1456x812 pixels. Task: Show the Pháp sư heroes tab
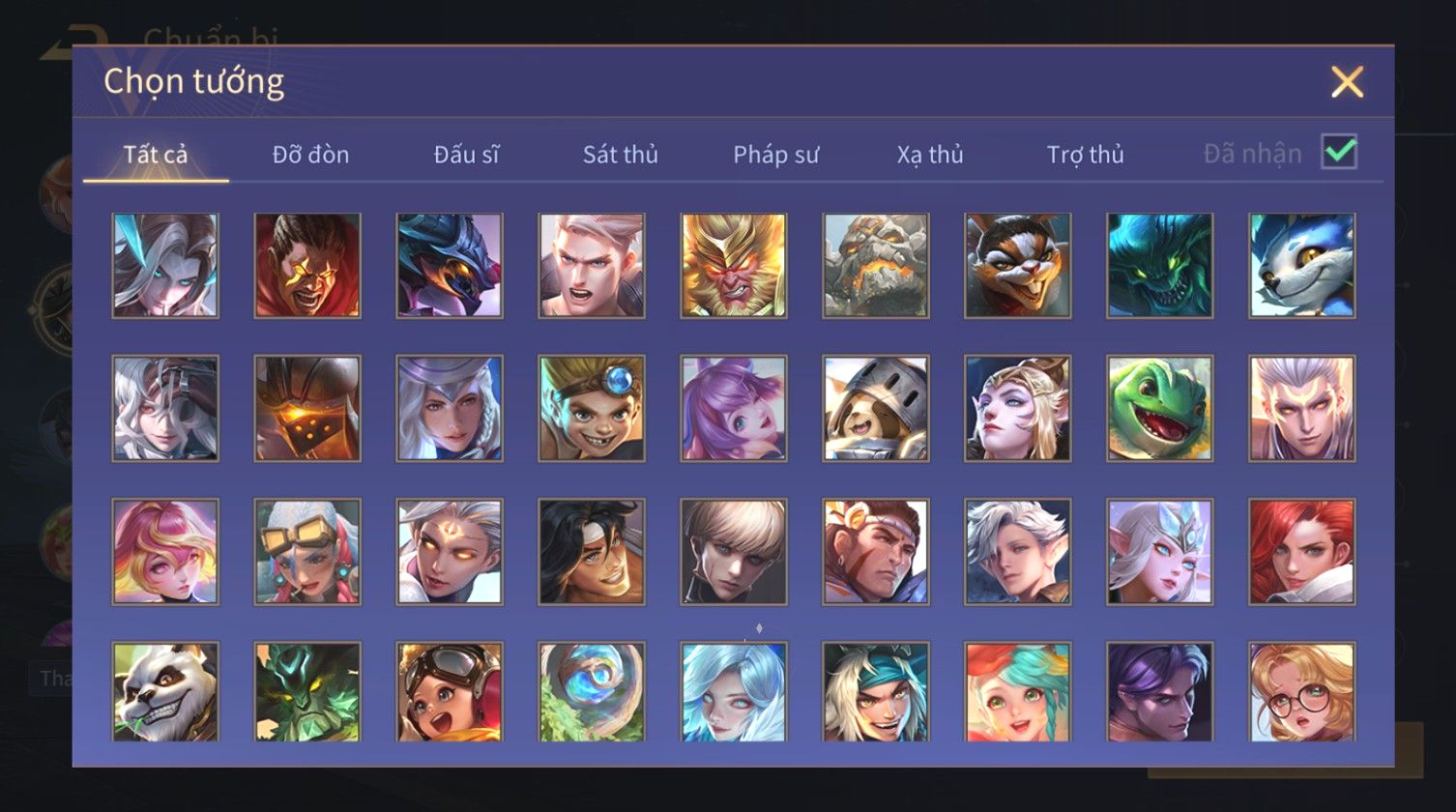(x=776, y=155)
